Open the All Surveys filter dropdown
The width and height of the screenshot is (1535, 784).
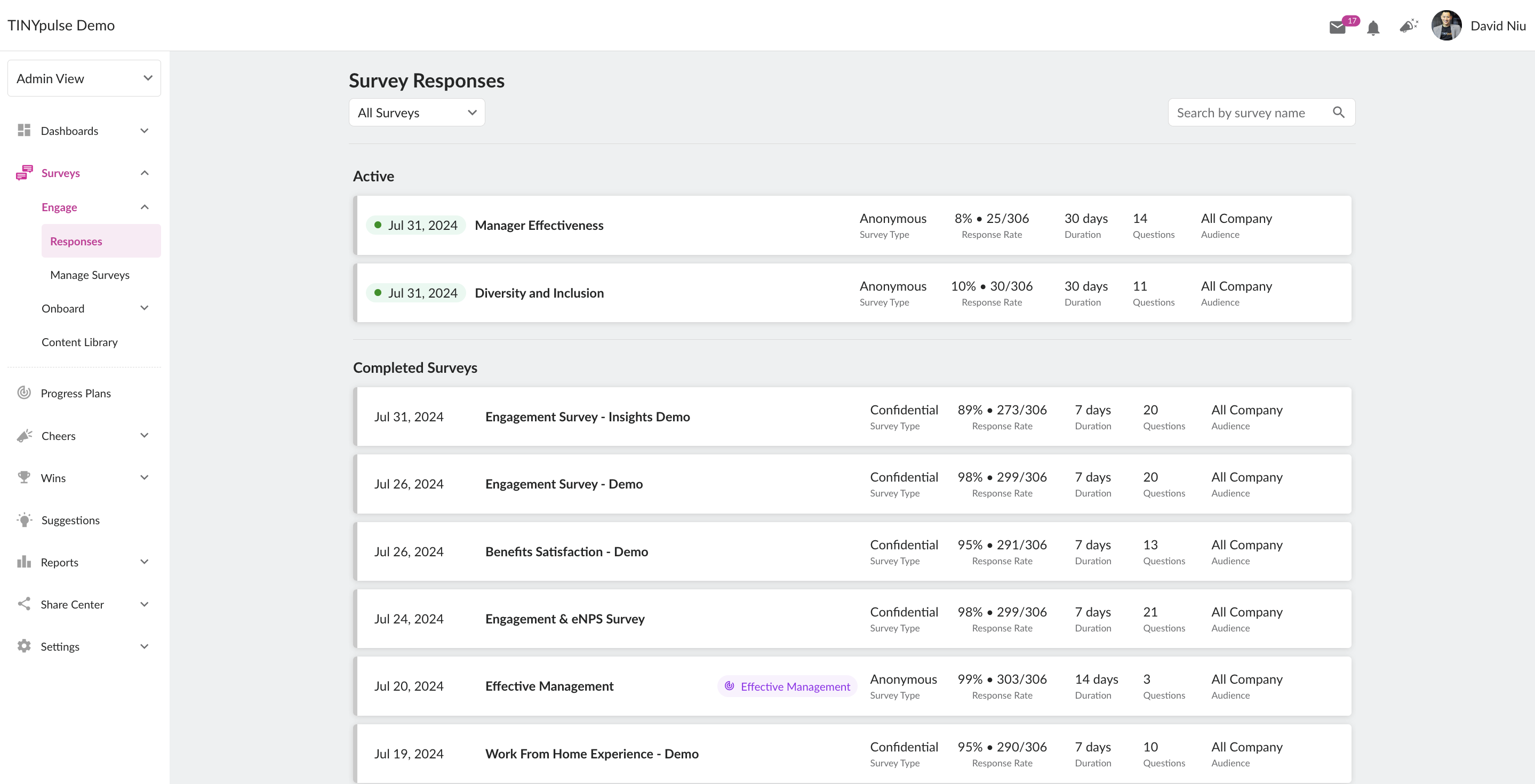(417, 112)
